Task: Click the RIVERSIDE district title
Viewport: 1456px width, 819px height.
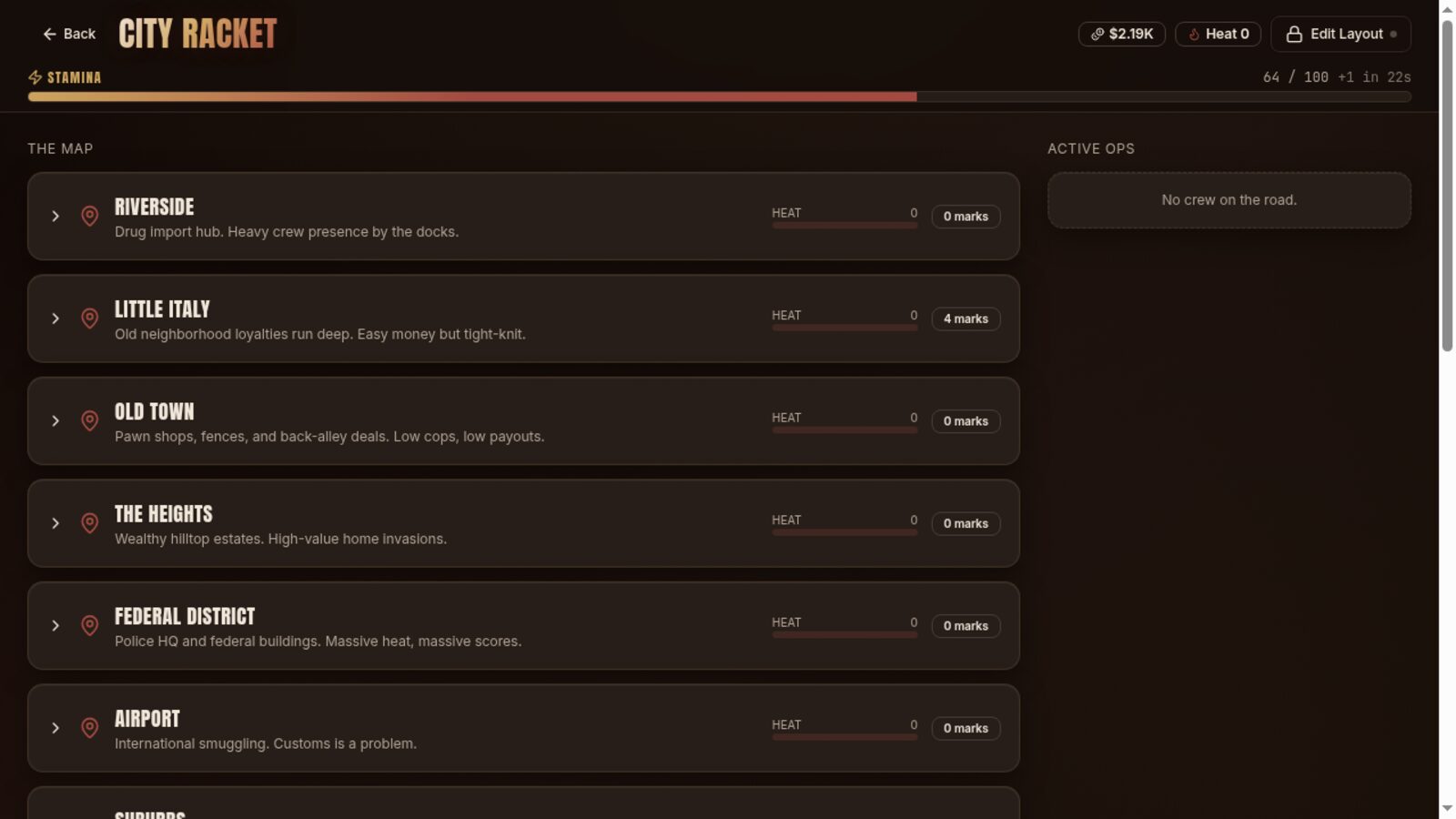Action: pyautogui.click(x=155, y=207)
